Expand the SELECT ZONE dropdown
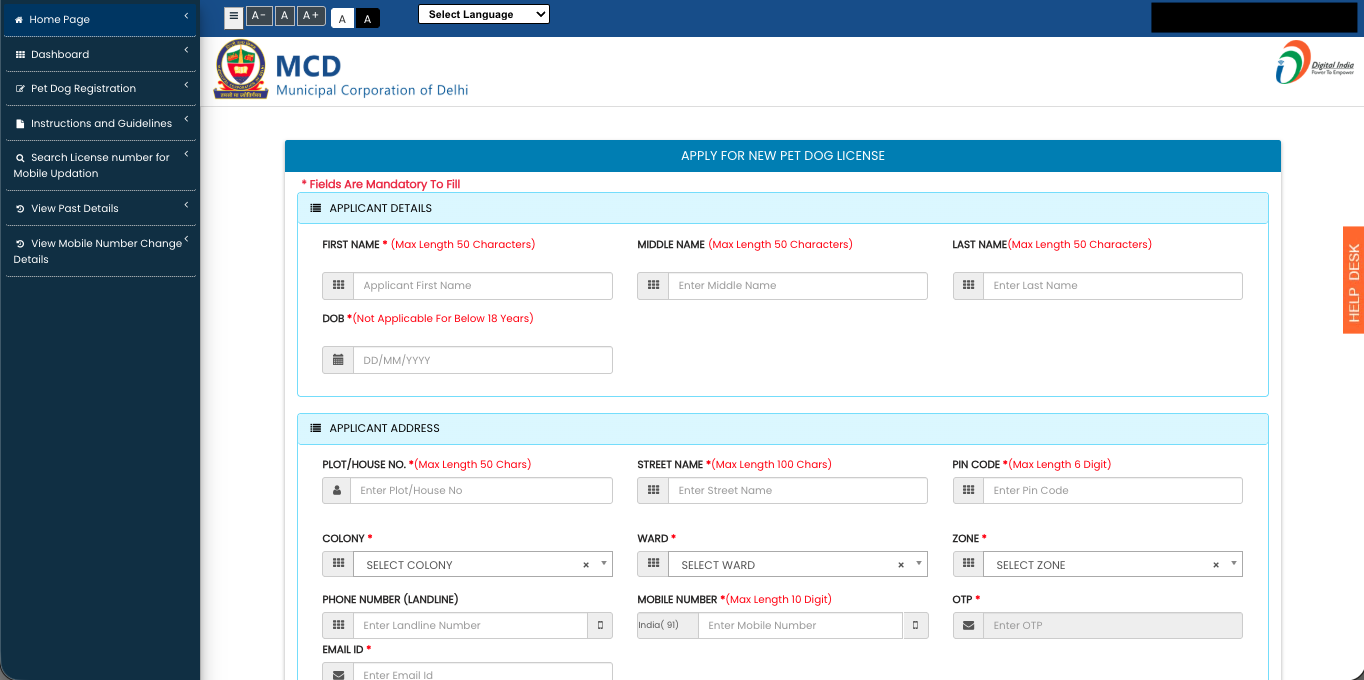Image resolution: width=1364 pixels, height=680 pixels. point(1112,565)
